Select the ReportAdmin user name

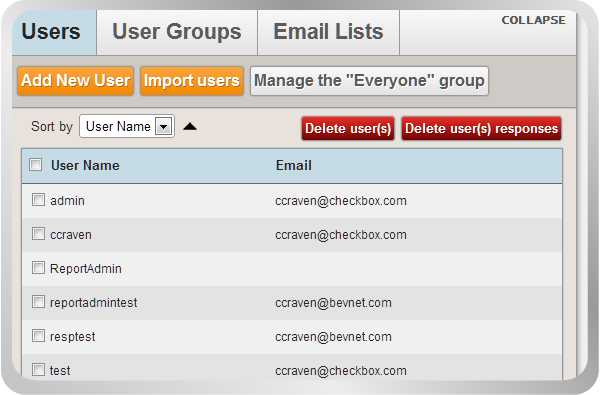pyautogui.click(x=86, y=269)
